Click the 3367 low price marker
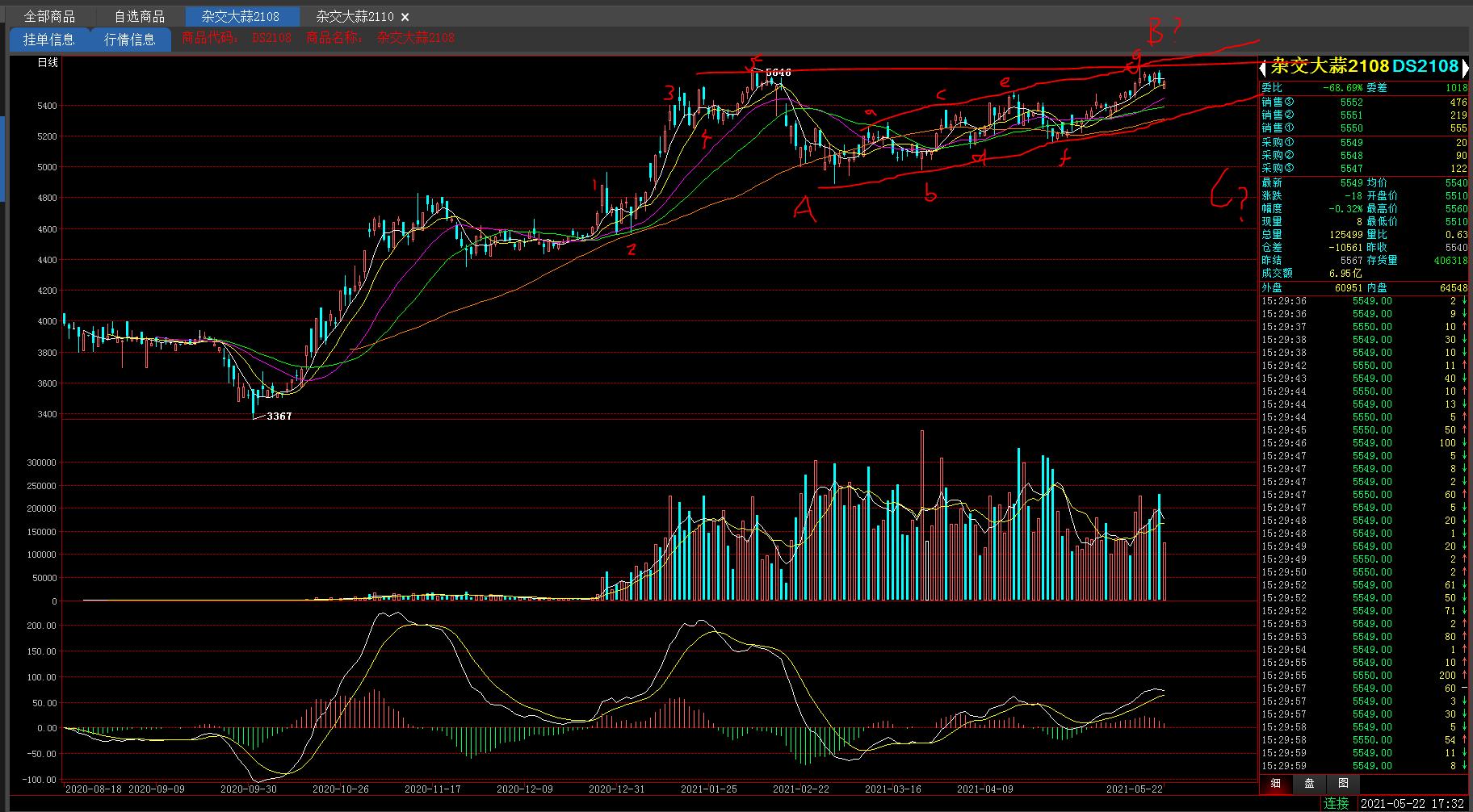 click(x=279, y=416)
